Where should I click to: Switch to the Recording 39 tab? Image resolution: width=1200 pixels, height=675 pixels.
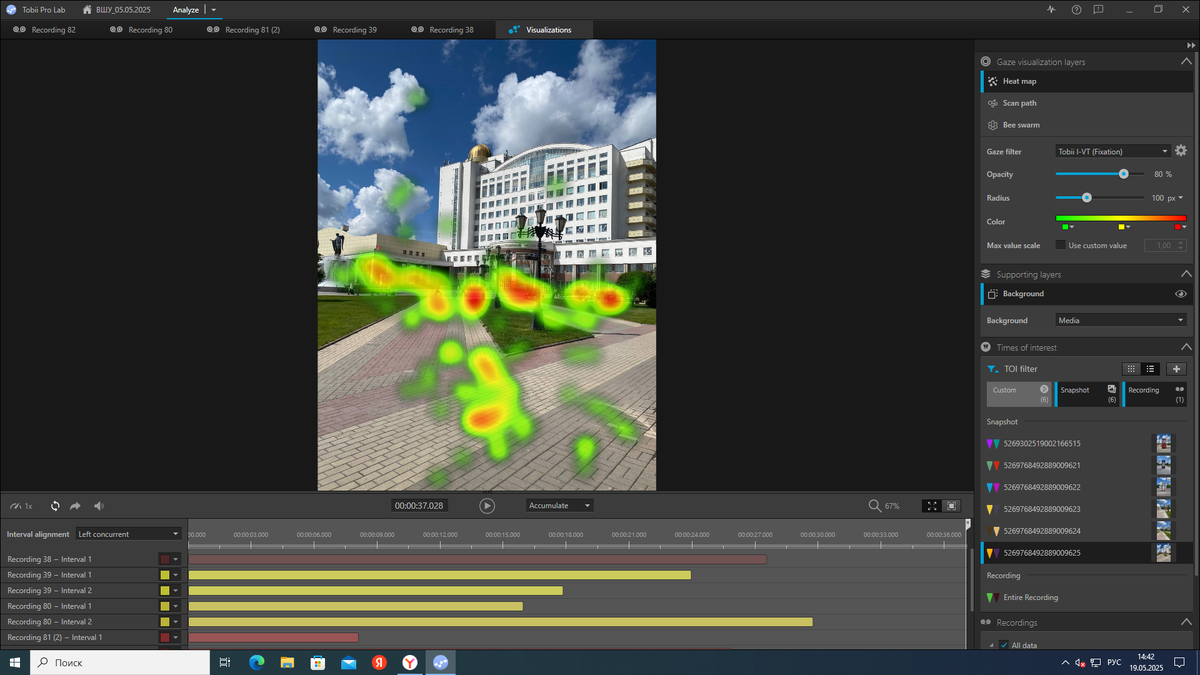(x=346, y=30)
